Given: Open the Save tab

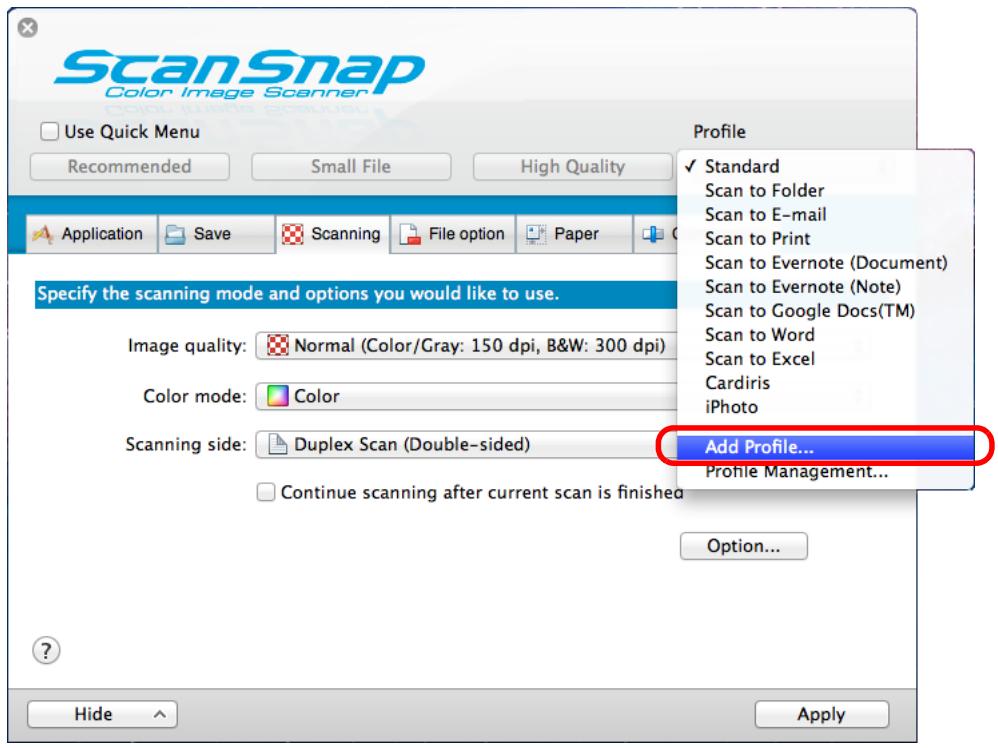Looking at the screenshot, I should [216, 234].
